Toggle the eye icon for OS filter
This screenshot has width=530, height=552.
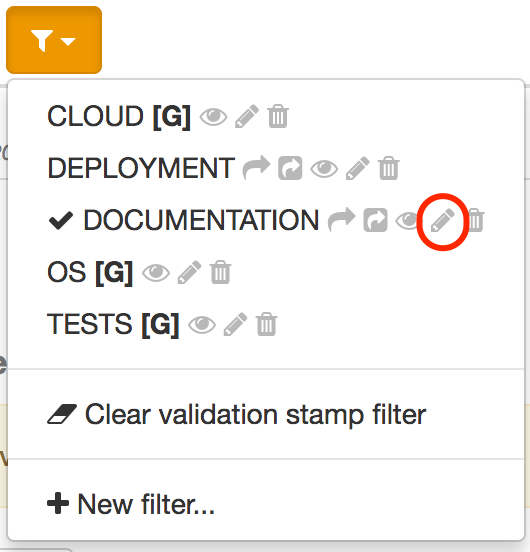tap(156, 273)
